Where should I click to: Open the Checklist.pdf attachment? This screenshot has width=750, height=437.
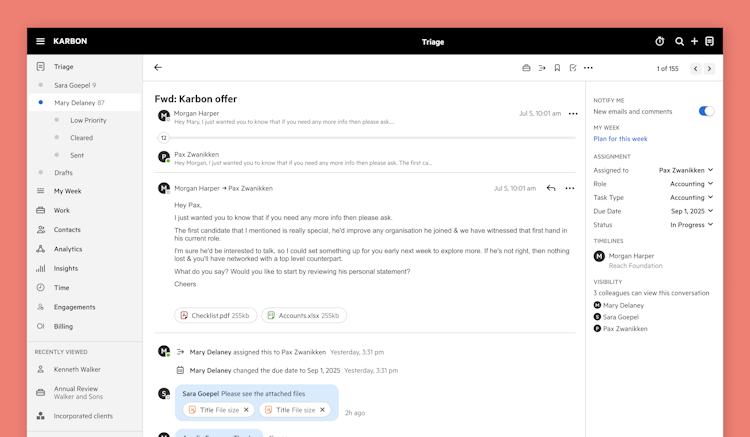pyautogui.click(x=209, y=315)
